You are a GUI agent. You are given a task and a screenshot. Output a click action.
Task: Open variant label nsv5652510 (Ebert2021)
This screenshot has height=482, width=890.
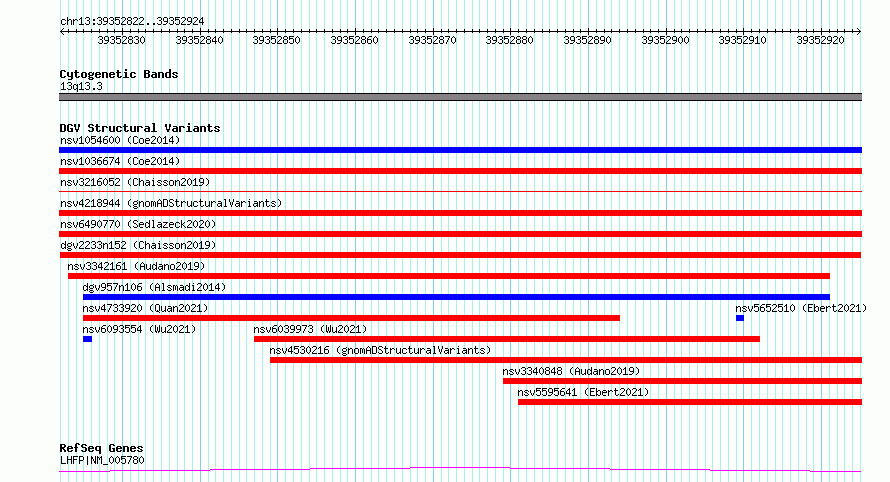click(x=801, y=308)
